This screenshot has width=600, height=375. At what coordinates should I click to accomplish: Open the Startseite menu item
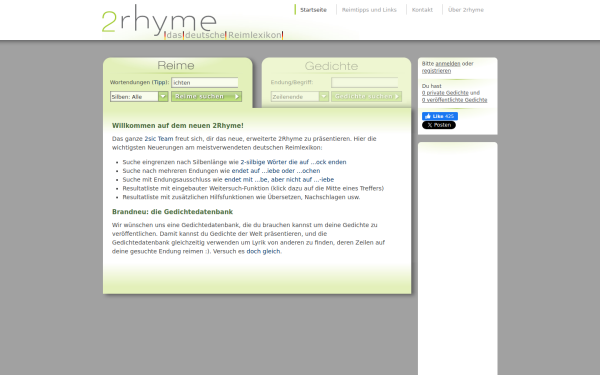pos(313,10)
